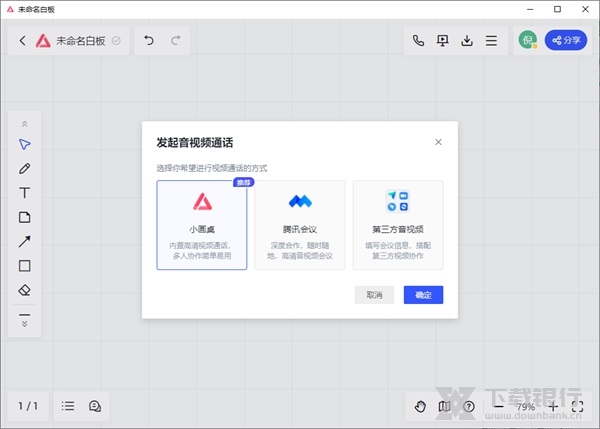Click the third-party video apps icon
Viewport: 600px width, 429px height.
(x=398, y=201)
